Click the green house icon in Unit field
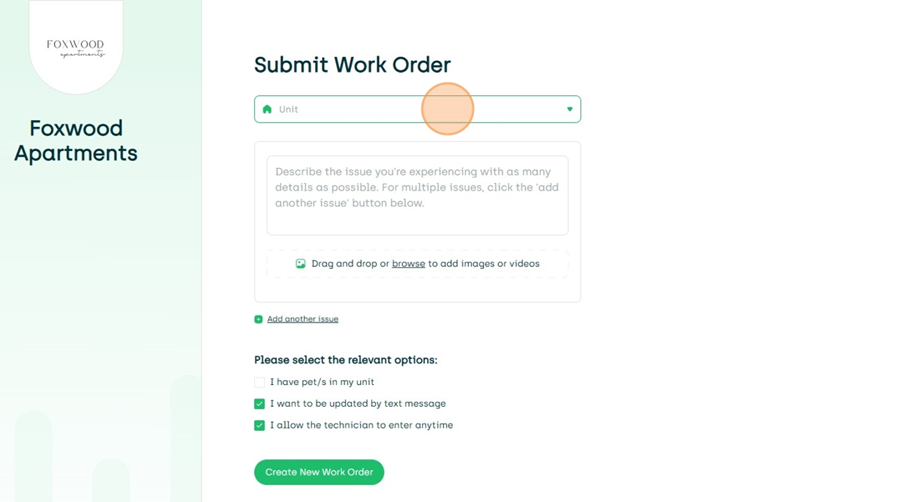Image resolution: width=900 pixels, height=502 pixels. pos(267,109)
